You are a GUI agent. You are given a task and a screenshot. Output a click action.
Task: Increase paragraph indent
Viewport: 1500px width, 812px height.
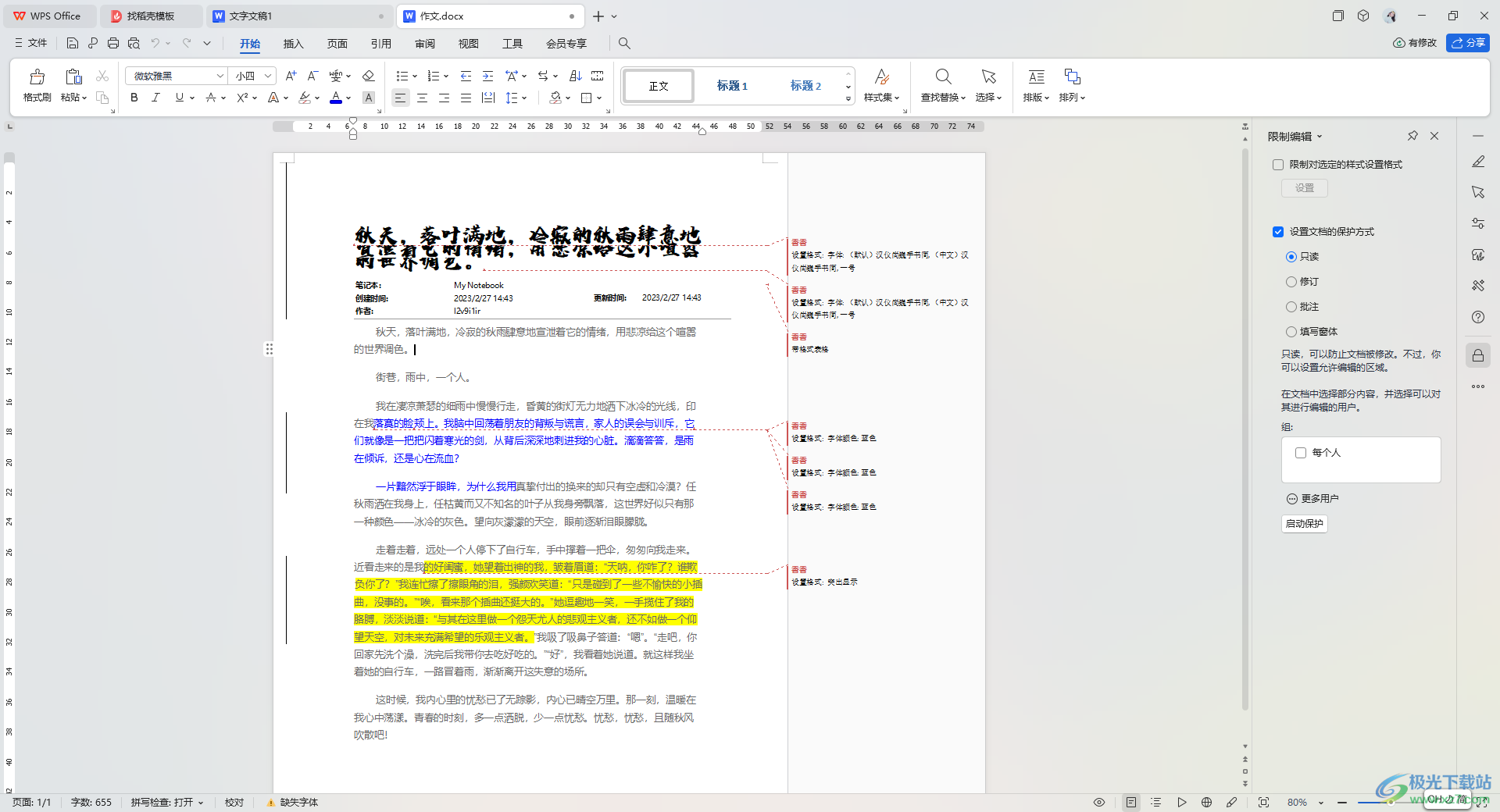[x=487, y=76]
